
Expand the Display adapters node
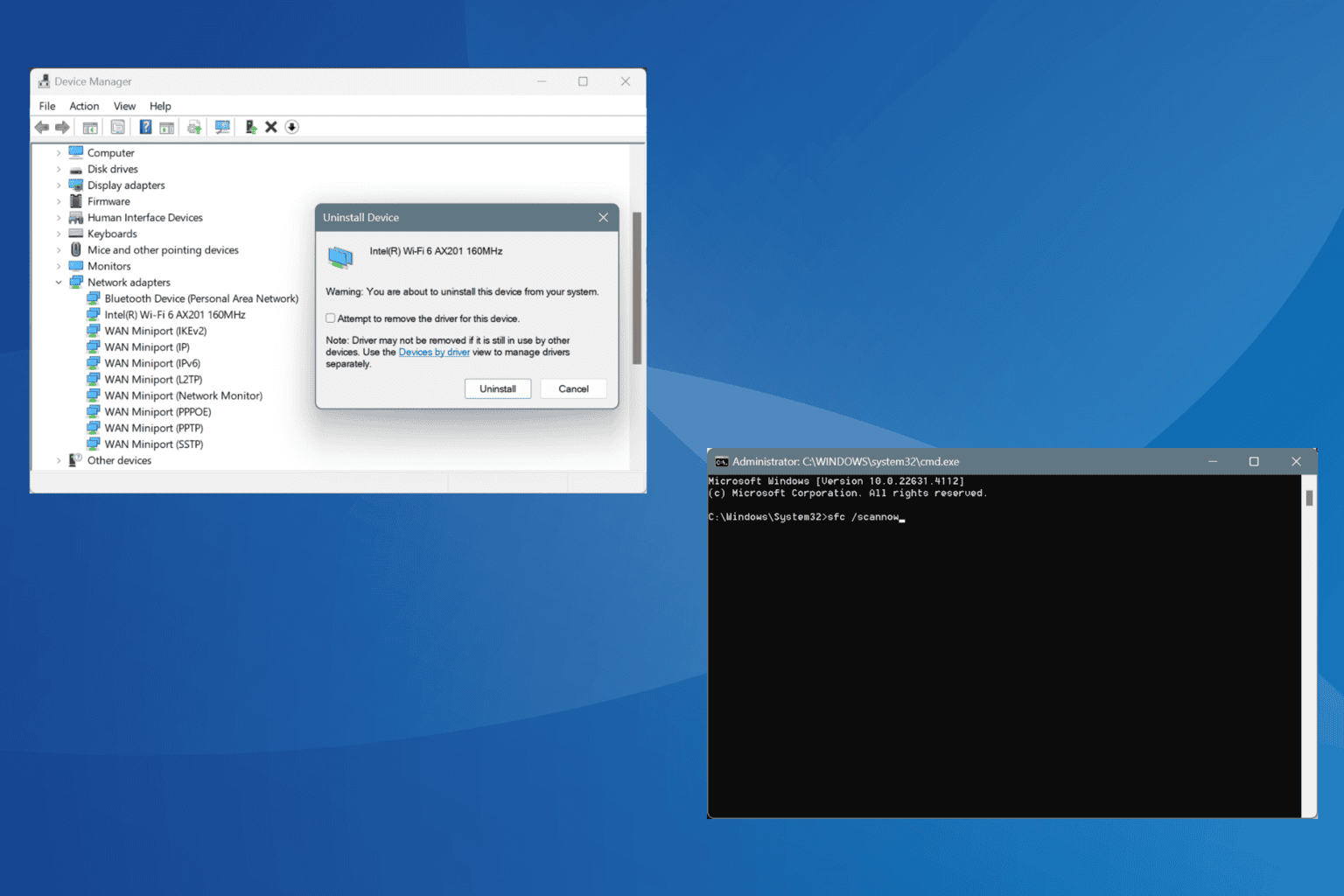[x=59, y=185]
